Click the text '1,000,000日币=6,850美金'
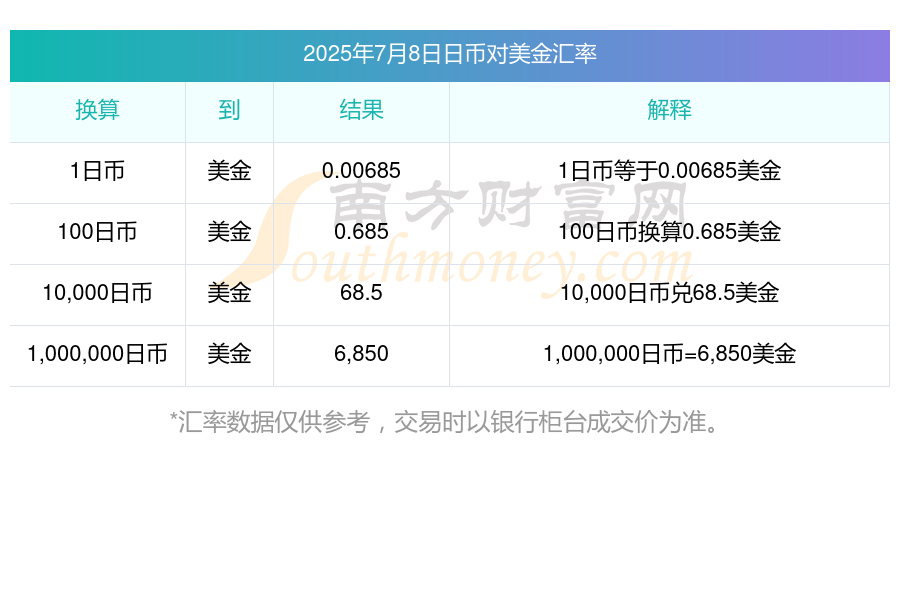 pos(669,354)
